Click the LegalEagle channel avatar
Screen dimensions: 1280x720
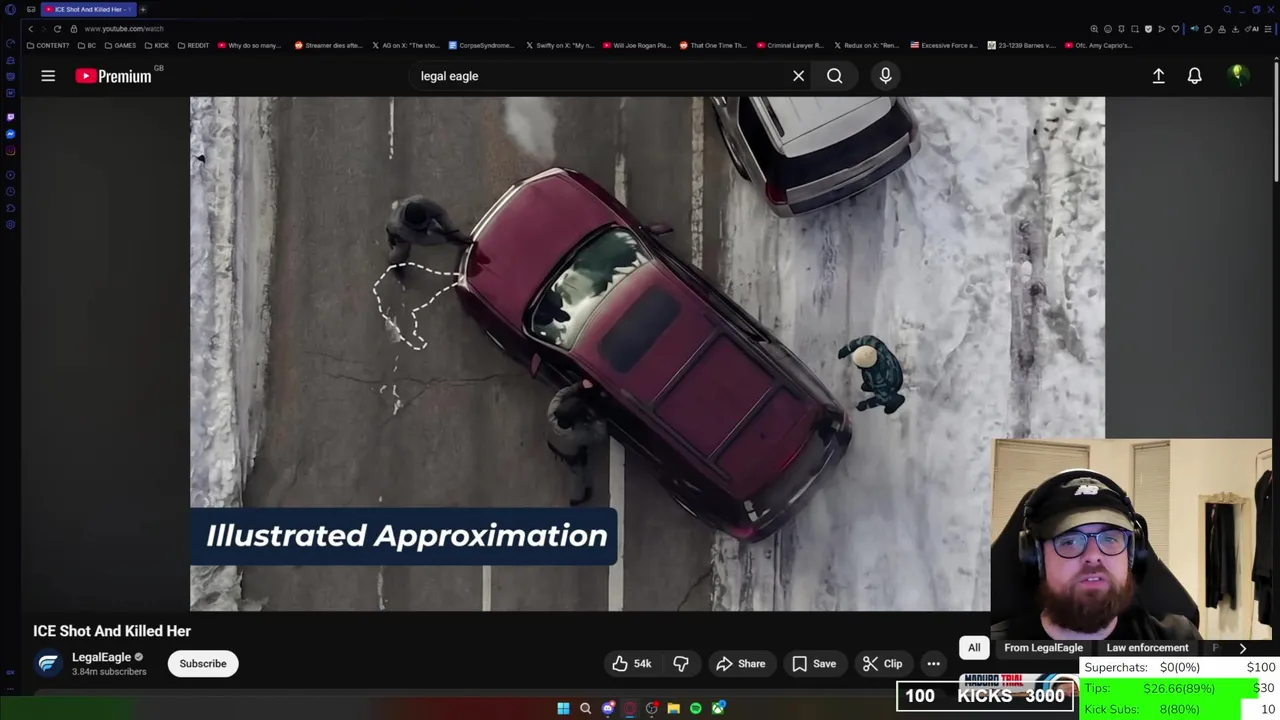tap(48, 664)
